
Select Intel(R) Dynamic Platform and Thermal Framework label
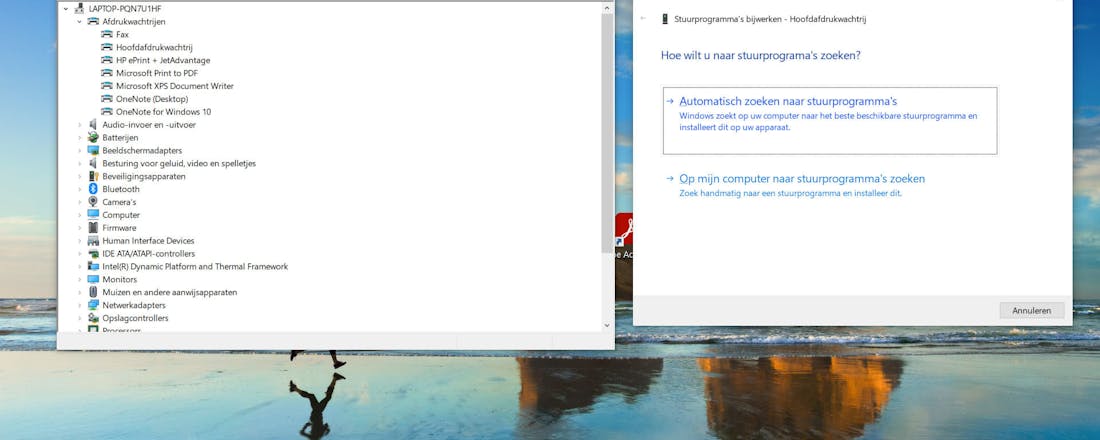tap(195, 267)
